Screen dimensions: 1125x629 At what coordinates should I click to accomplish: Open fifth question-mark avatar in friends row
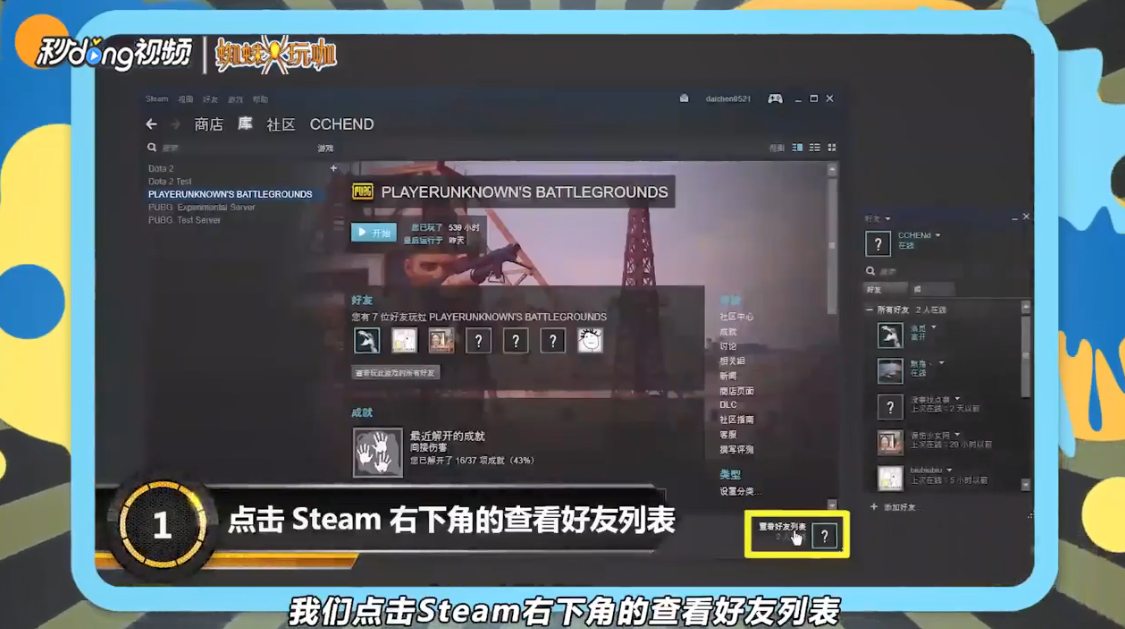[516, 340]
